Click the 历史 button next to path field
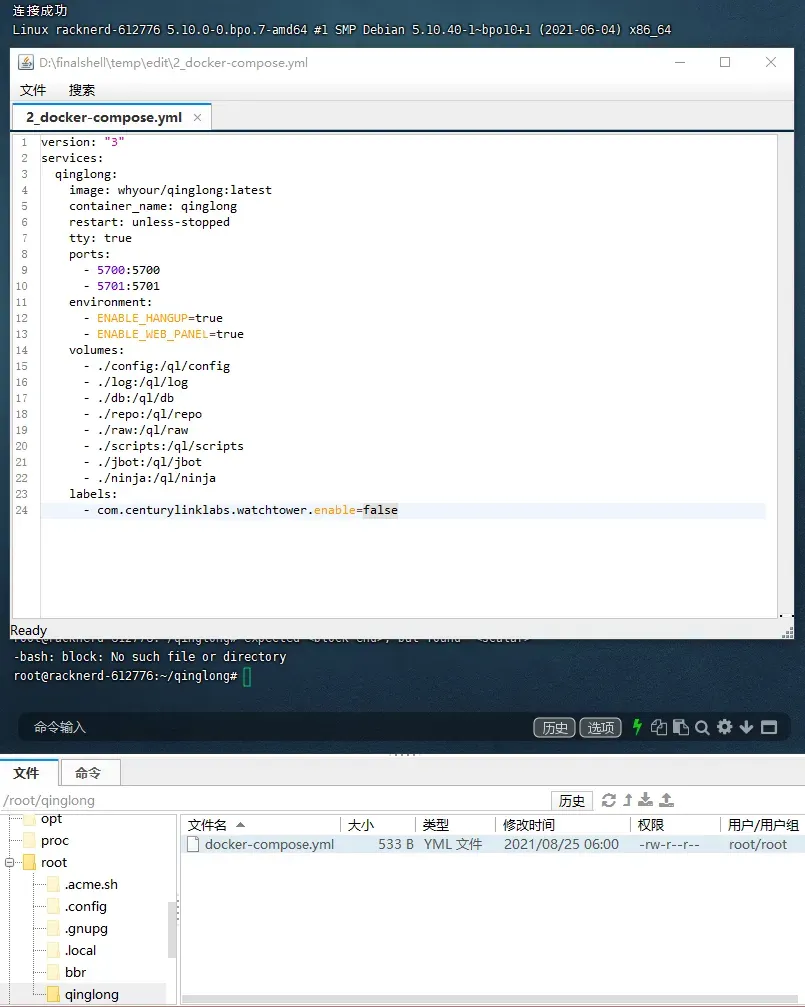The image size is (805, 1007). pos(572,801)
